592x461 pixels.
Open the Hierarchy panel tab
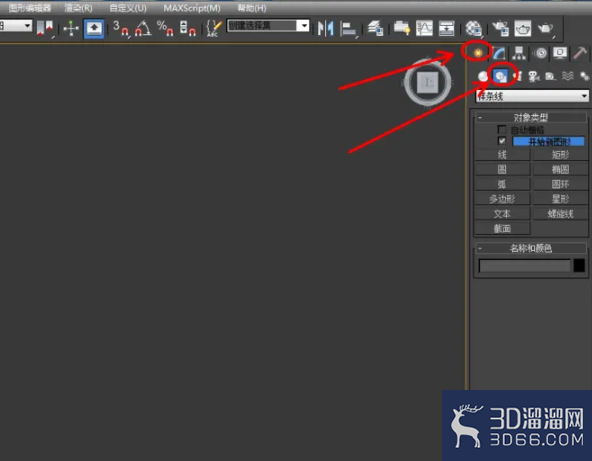tap(520, 53)
